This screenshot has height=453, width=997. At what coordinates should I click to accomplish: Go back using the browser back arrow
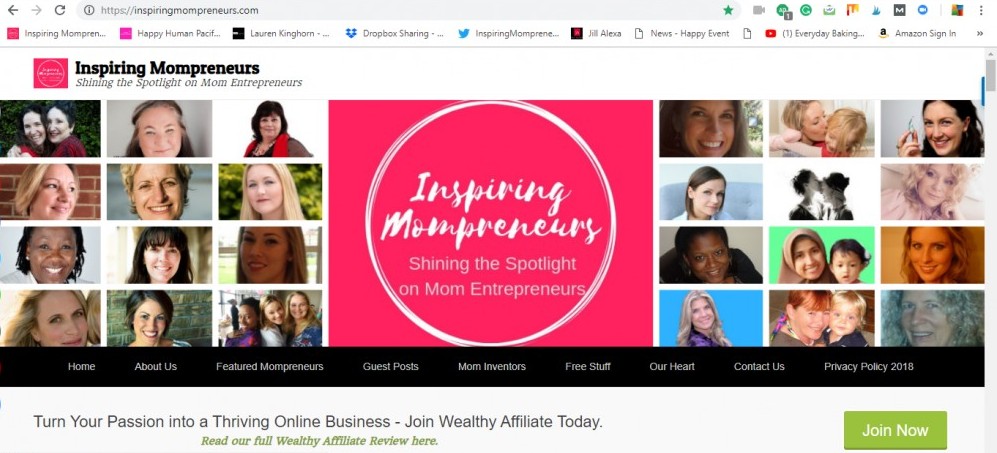13,10
